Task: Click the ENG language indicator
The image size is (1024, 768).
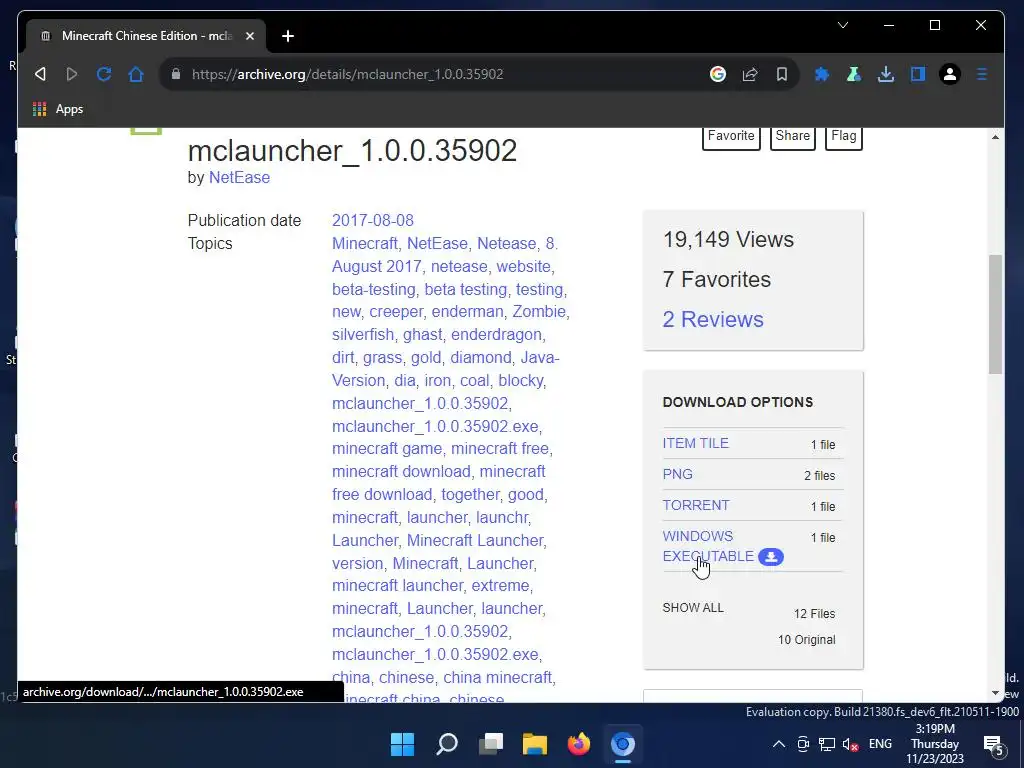Action: [880, 744]
